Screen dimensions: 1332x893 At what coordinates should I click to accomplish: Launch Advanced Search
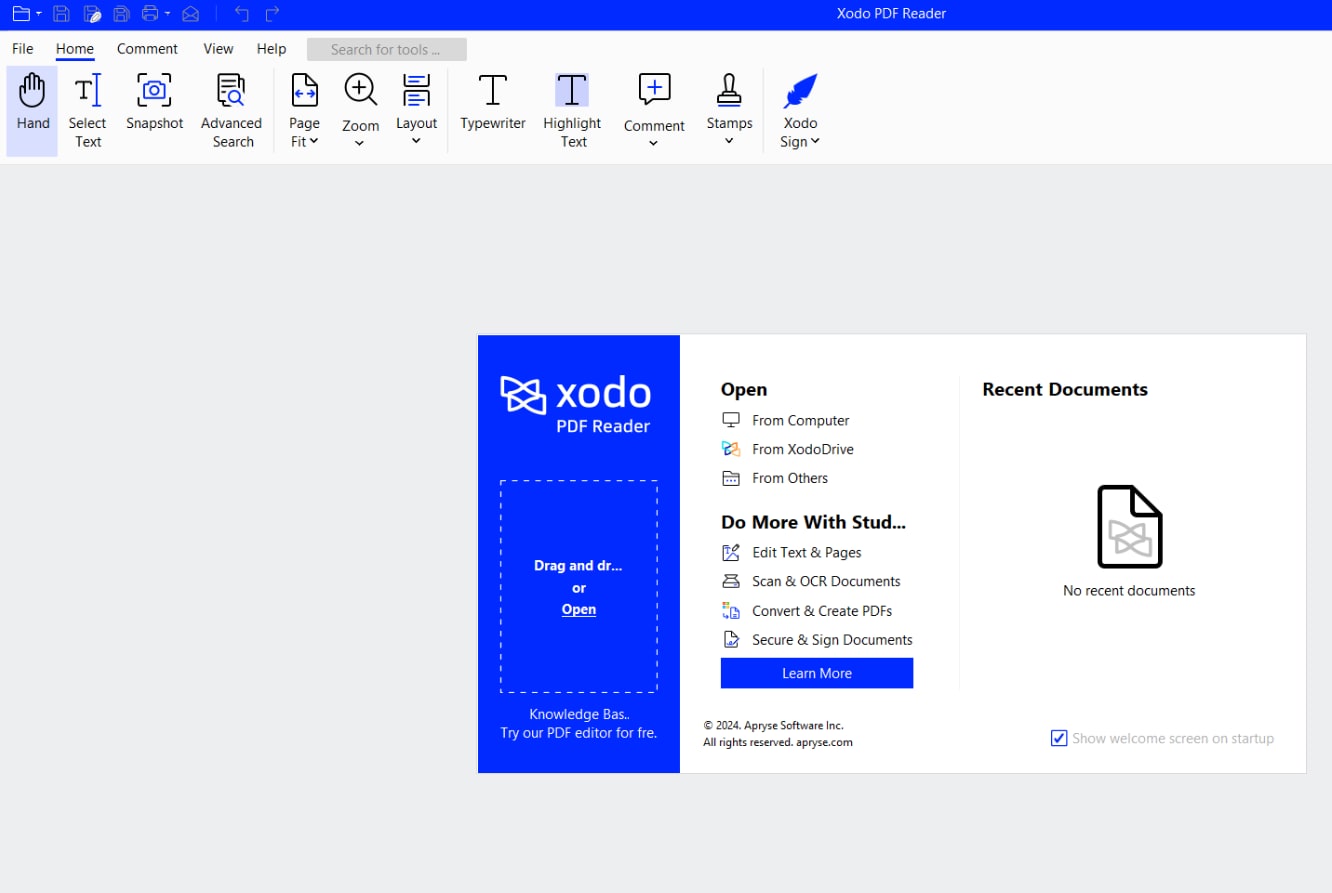pyautogui.click(x=231, y=108)
